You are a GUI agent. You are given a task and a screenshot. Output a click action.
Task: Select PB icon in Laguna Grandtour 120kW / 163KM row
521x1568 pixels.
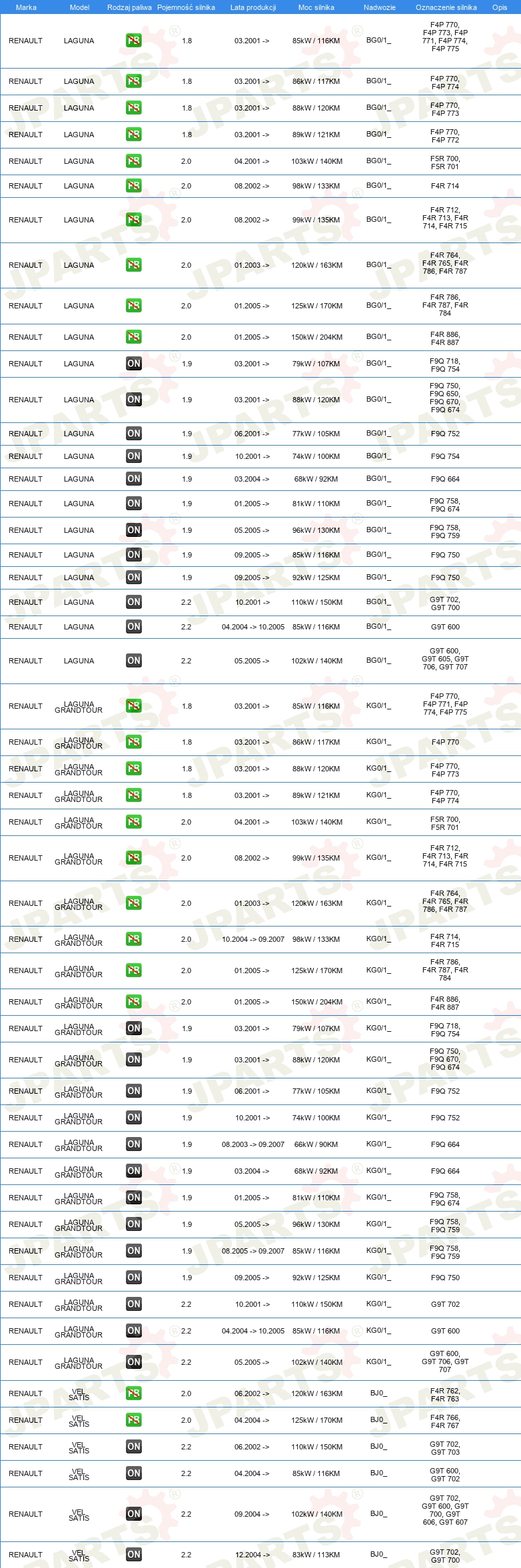pyautogui.click(x=133, y=903)
